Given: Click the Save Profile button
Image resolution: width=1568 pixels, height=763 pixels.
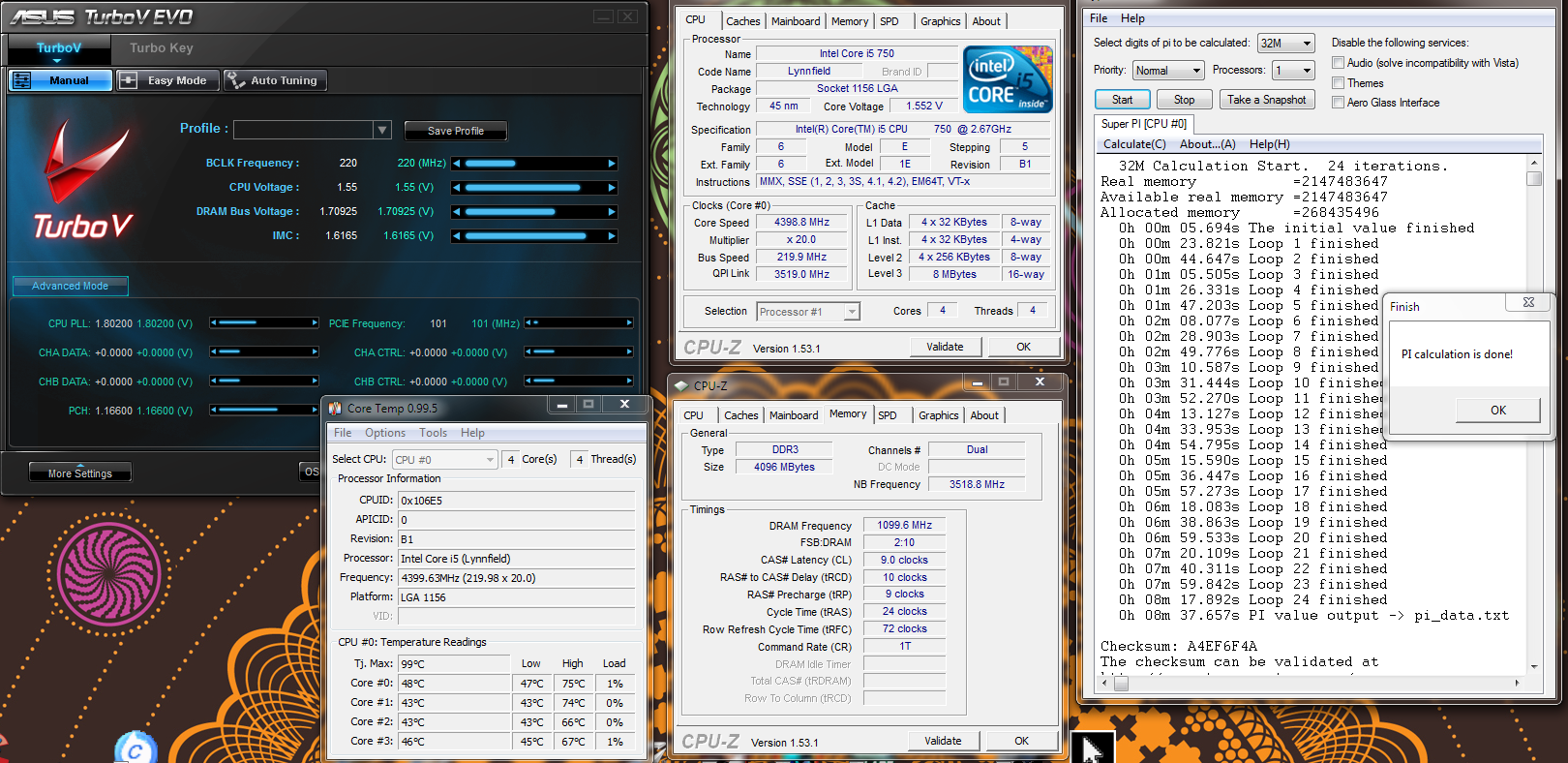Looking at the screenshot, I should pos(455,131).
